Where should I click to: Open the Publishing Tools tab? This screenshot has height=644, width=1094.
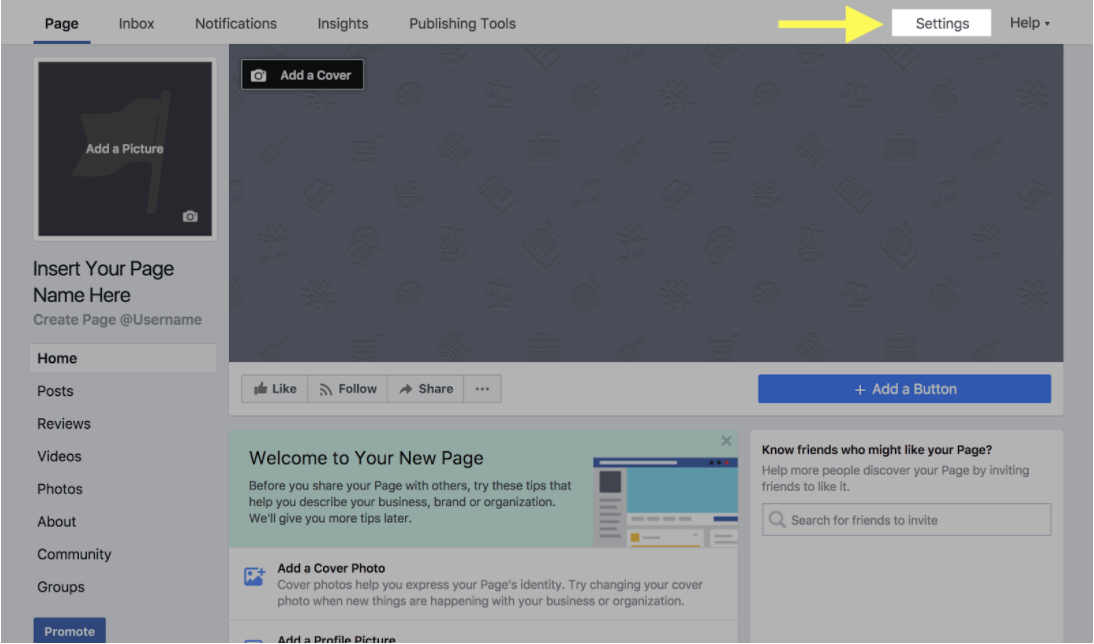pos(462,24)
